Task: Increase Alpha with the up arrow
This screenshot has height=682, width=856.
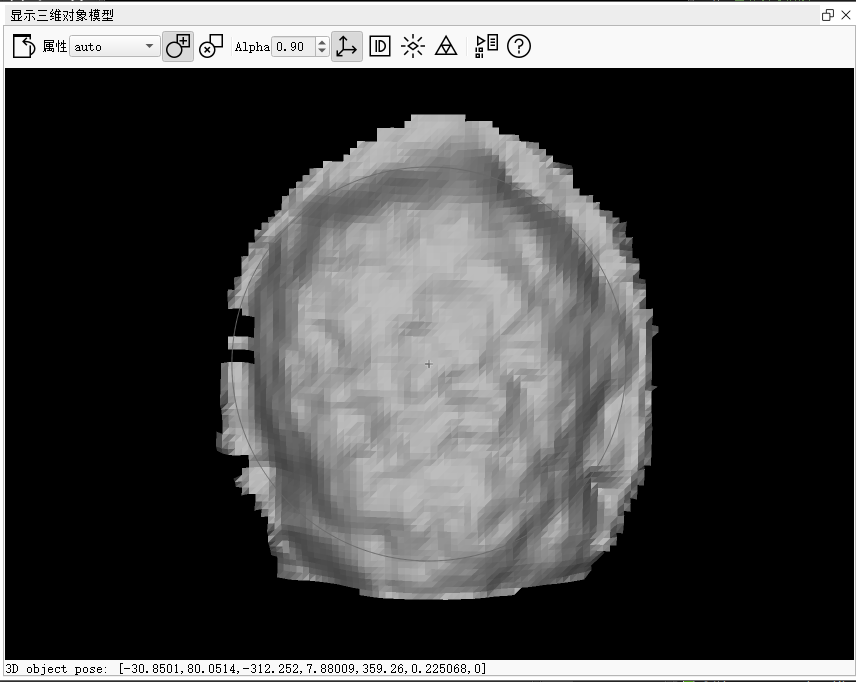Action: (321, 42)
